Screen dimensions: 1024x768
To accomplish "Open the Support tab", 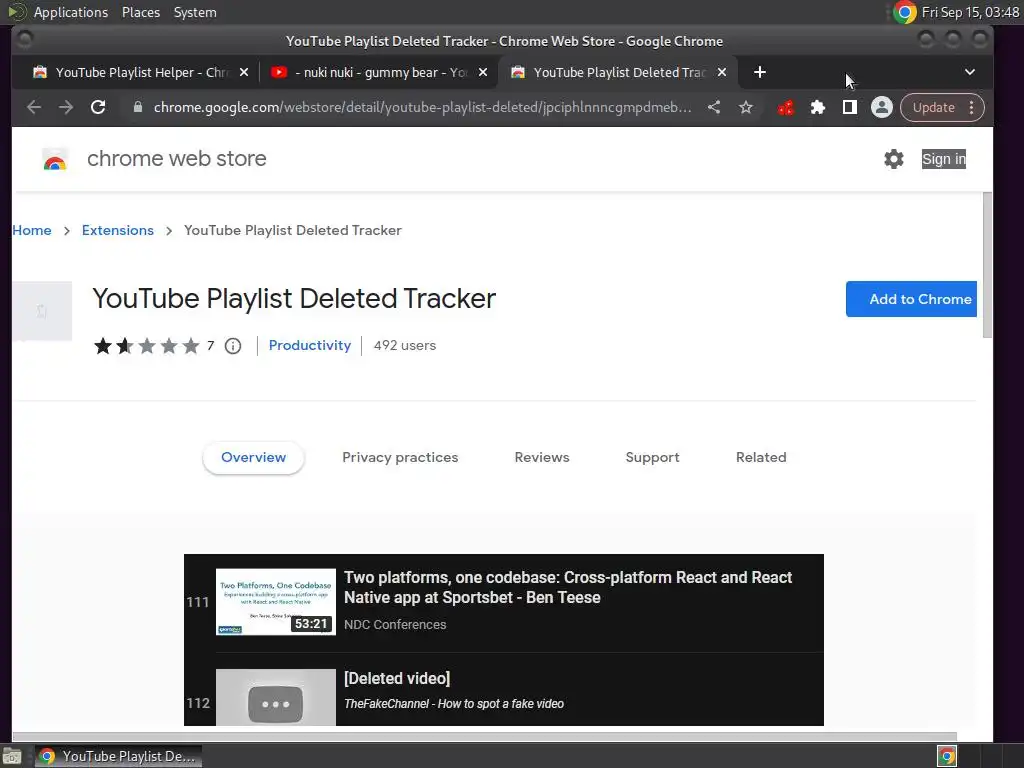I will click(x=652, y=457).
